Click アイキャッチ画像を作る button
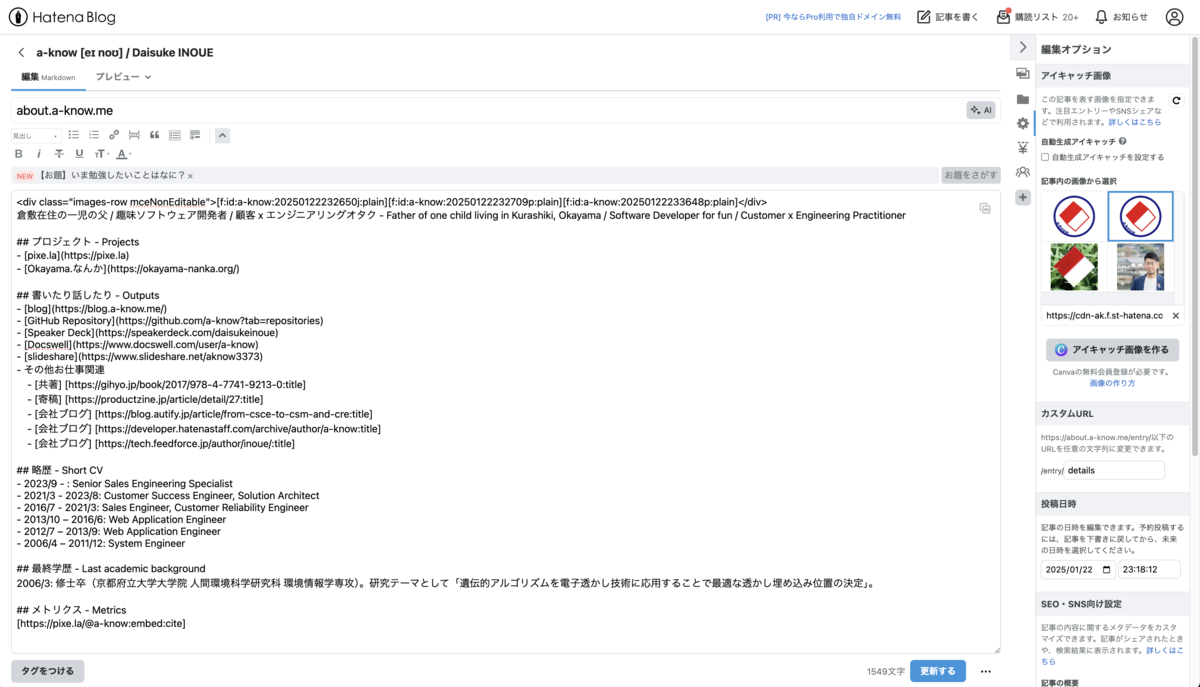 [x=1112, y=350]
